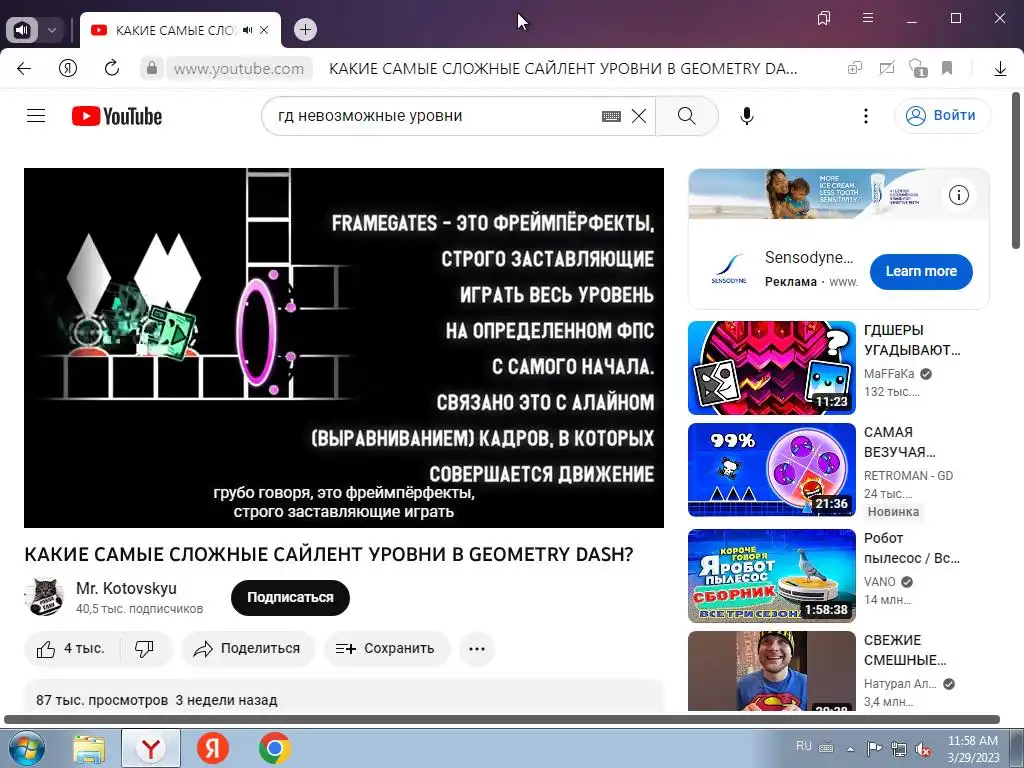
Task: Open File Explorer from taskbar
Action: (x=89, y=748)
